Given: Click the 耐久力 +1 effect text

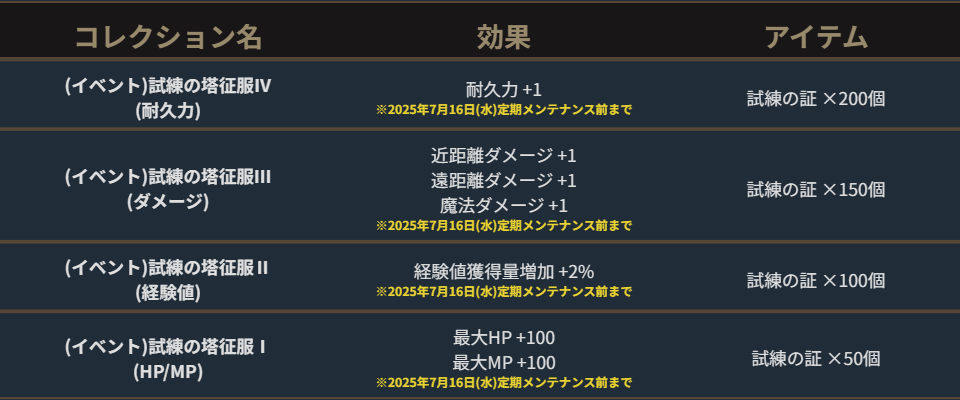Looking at the screenshot, I should 503,89.
